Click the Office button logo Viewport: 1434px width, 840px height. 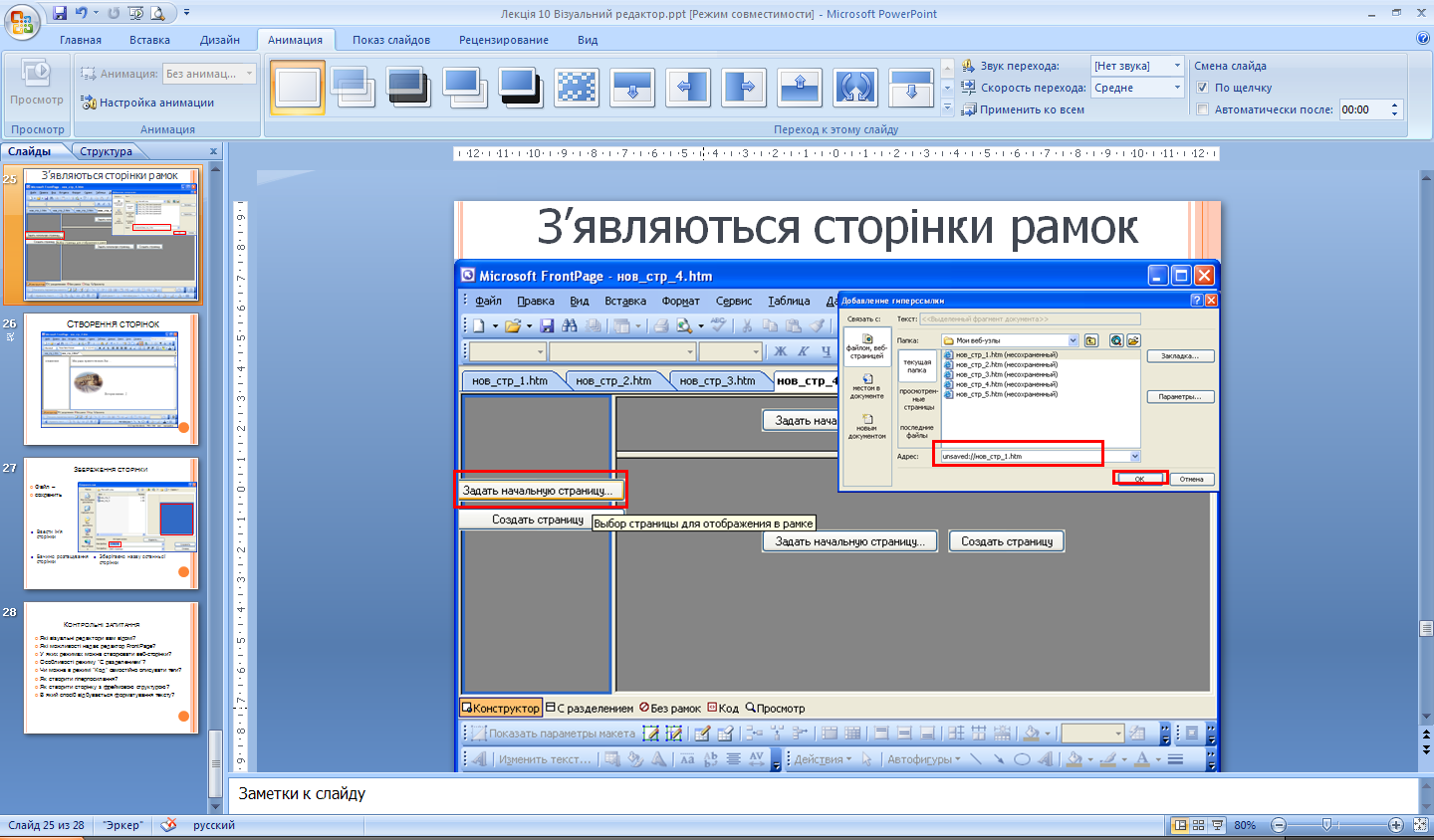22,19
